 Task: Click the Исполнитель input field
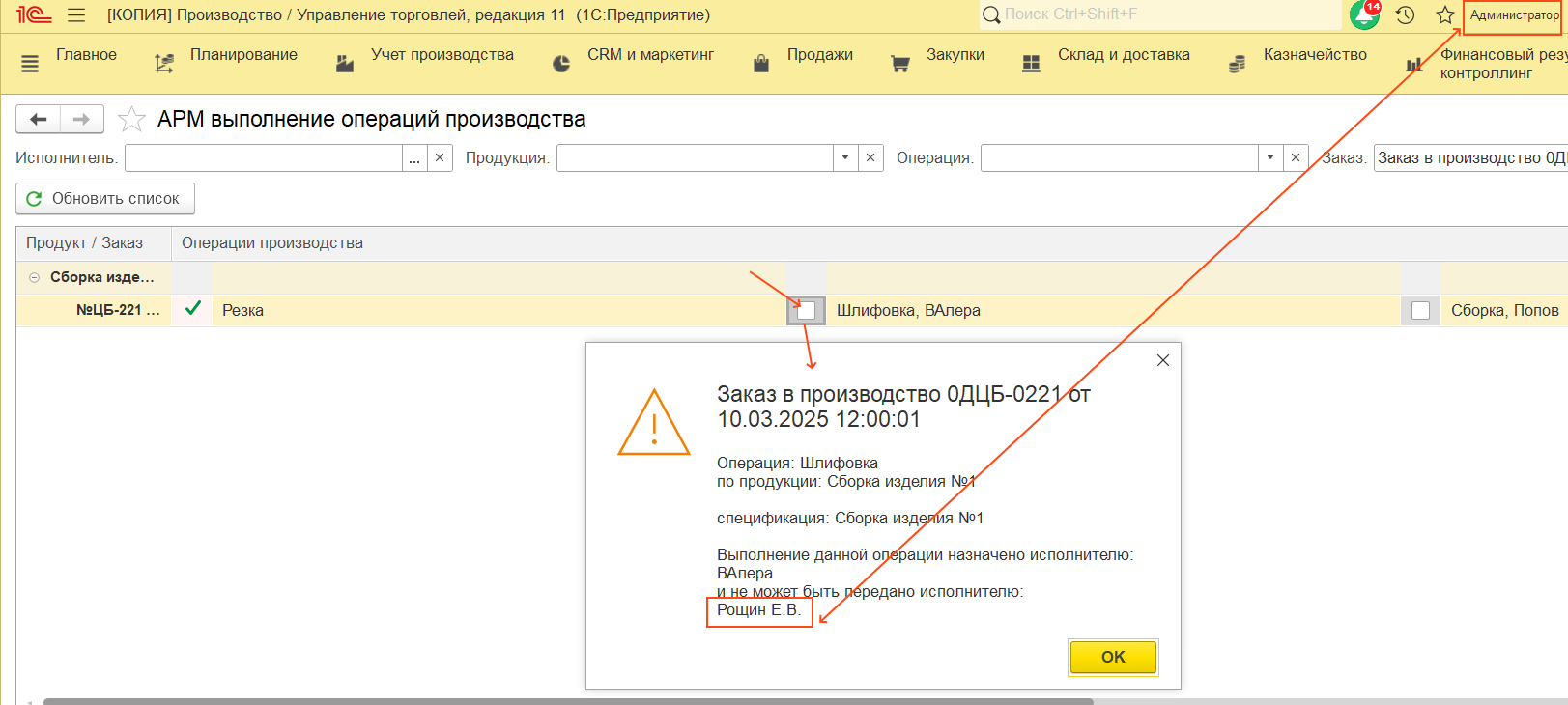263,158
